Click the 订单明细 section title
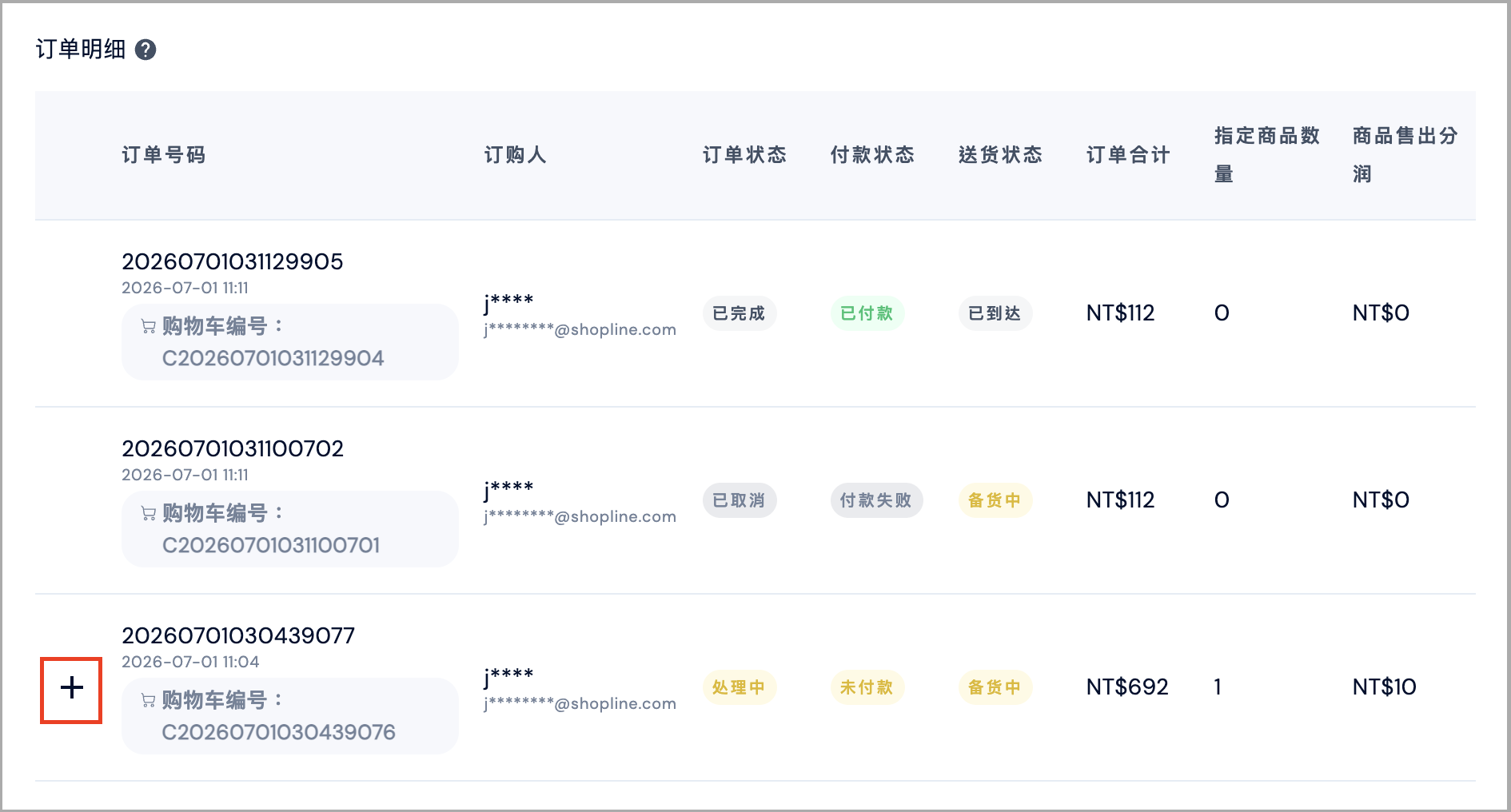 [81, 50]
